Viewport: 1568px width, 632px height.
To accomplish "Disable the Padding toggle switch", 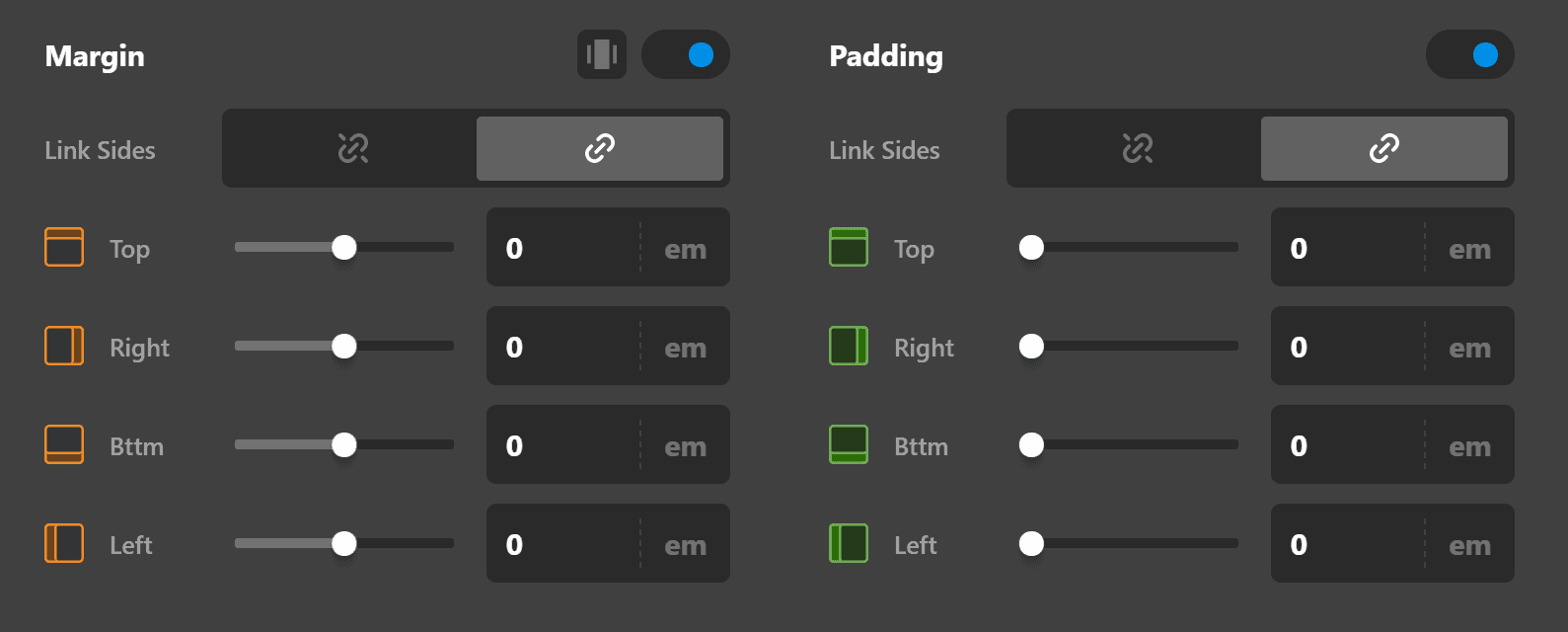I will click(x=1470, y=54).
